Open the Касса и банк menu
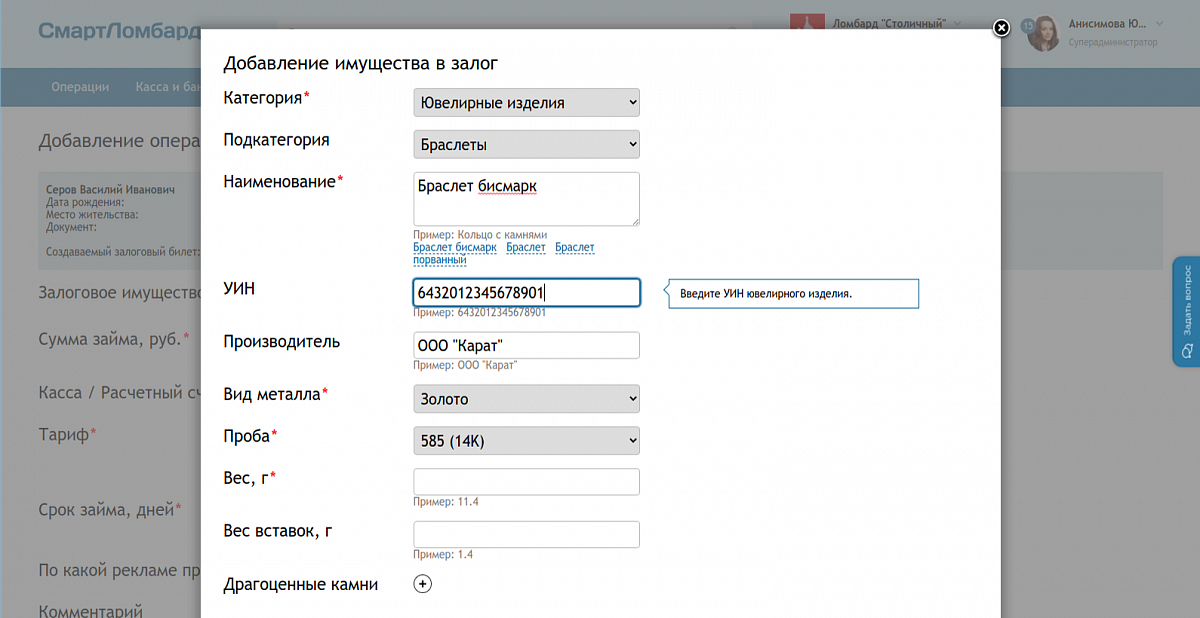Image resolution: width=1200 pixels, height=618 pixels. coord(165,87)
